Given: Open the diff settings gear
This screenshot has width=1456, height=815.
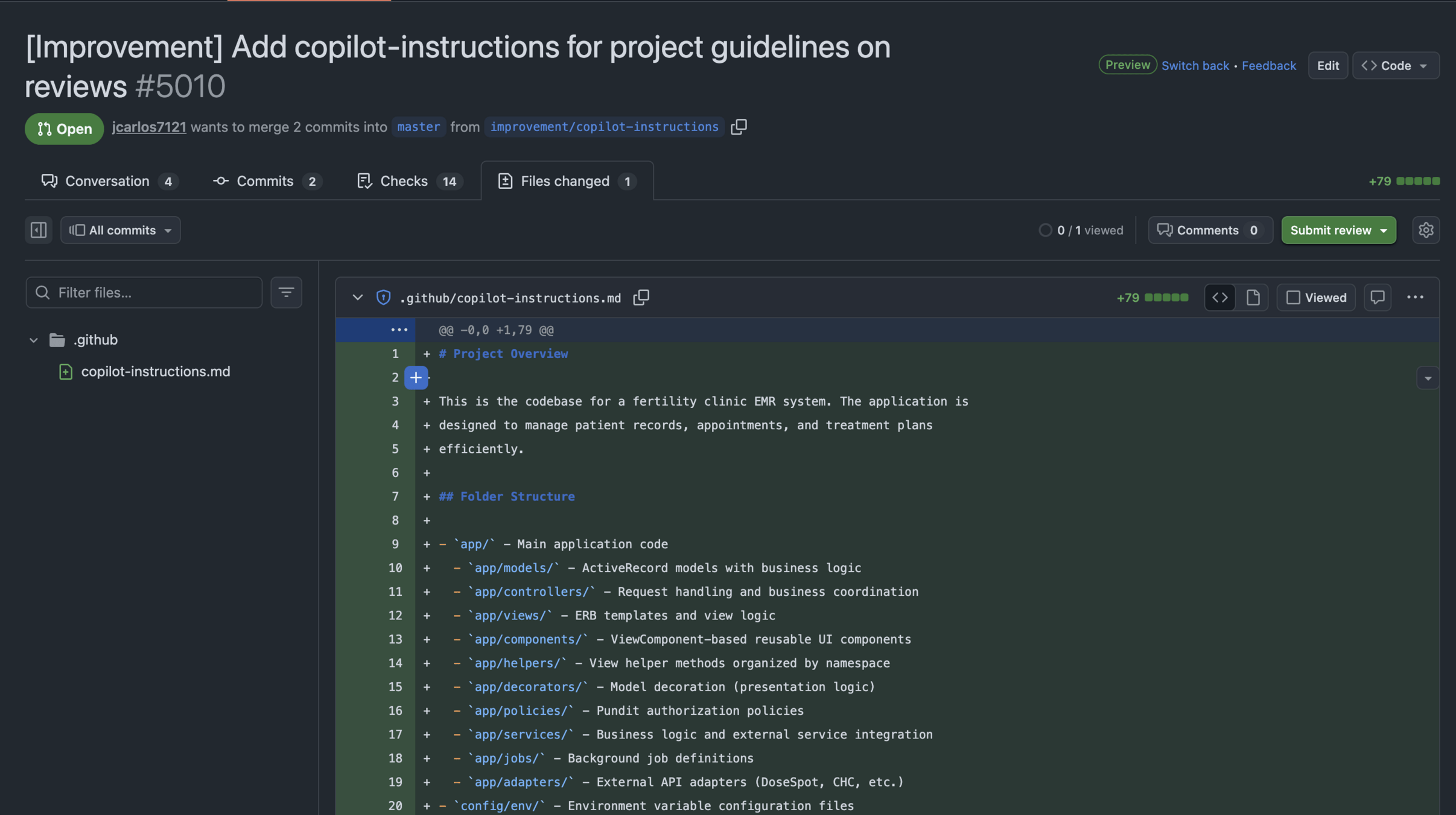Looking at the screenshot, I should [x=1425, y=230].
